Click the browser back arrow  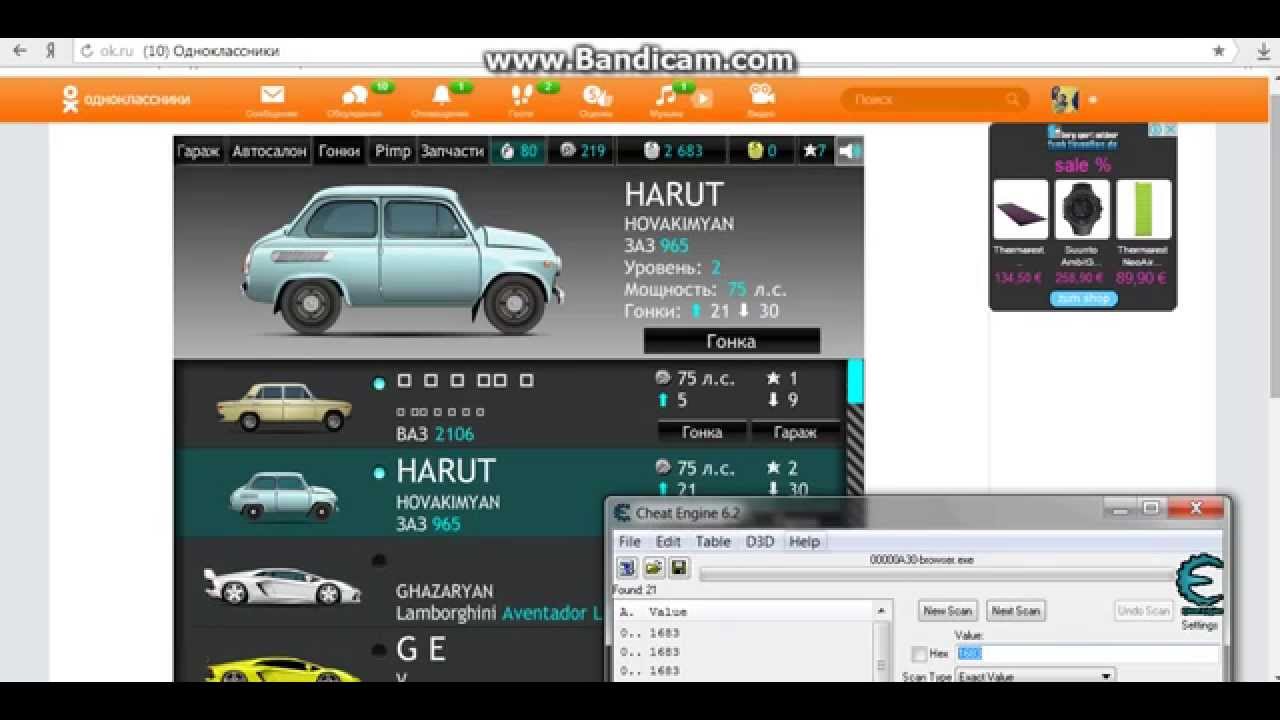click(x=20, y=50)
